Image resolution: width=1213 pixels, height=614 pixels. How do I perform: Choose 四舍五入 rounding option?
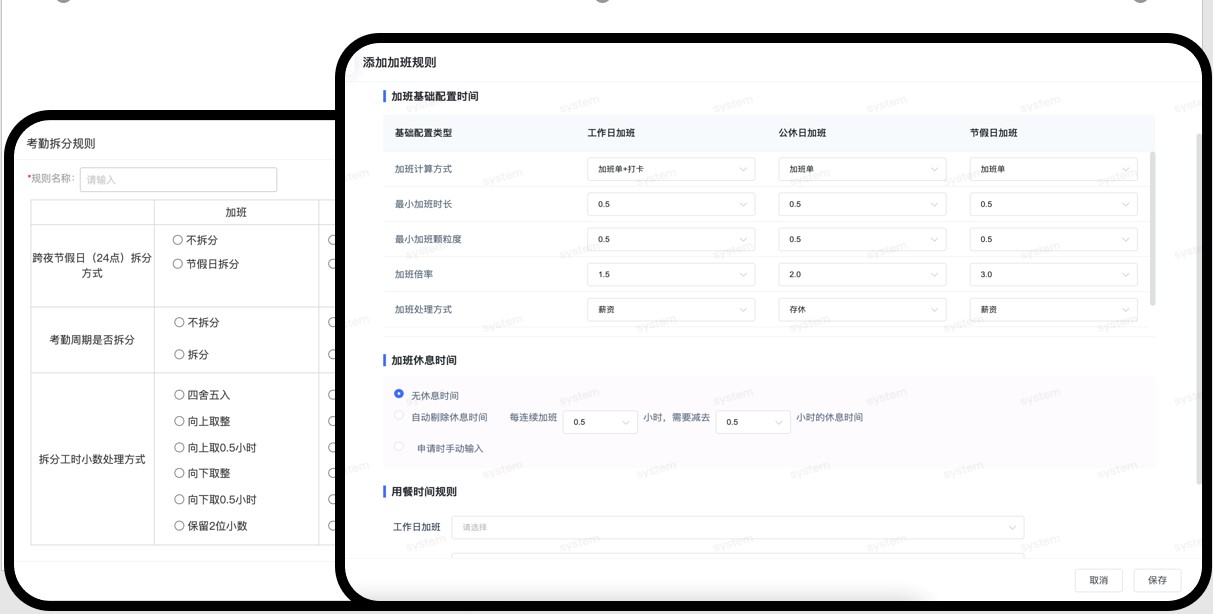click(x=178, y=395)
